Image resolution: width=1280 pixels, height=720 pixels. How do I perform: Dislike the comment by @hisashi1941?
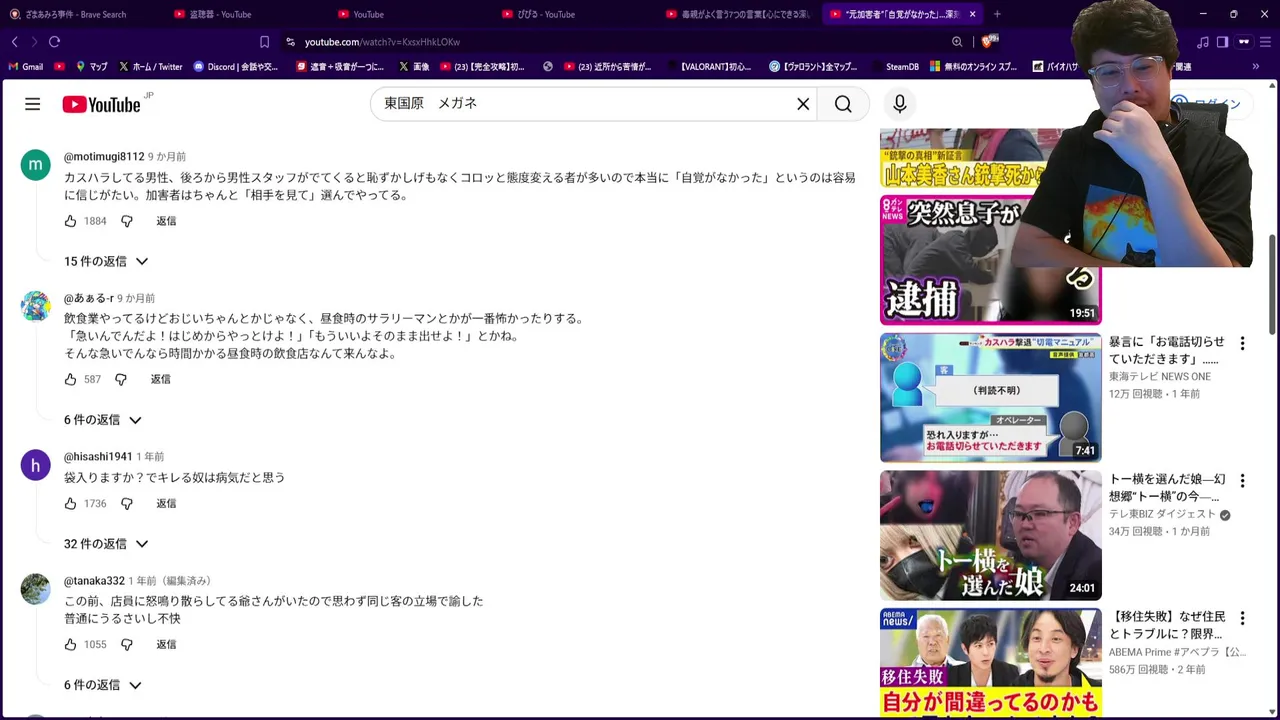127,503
